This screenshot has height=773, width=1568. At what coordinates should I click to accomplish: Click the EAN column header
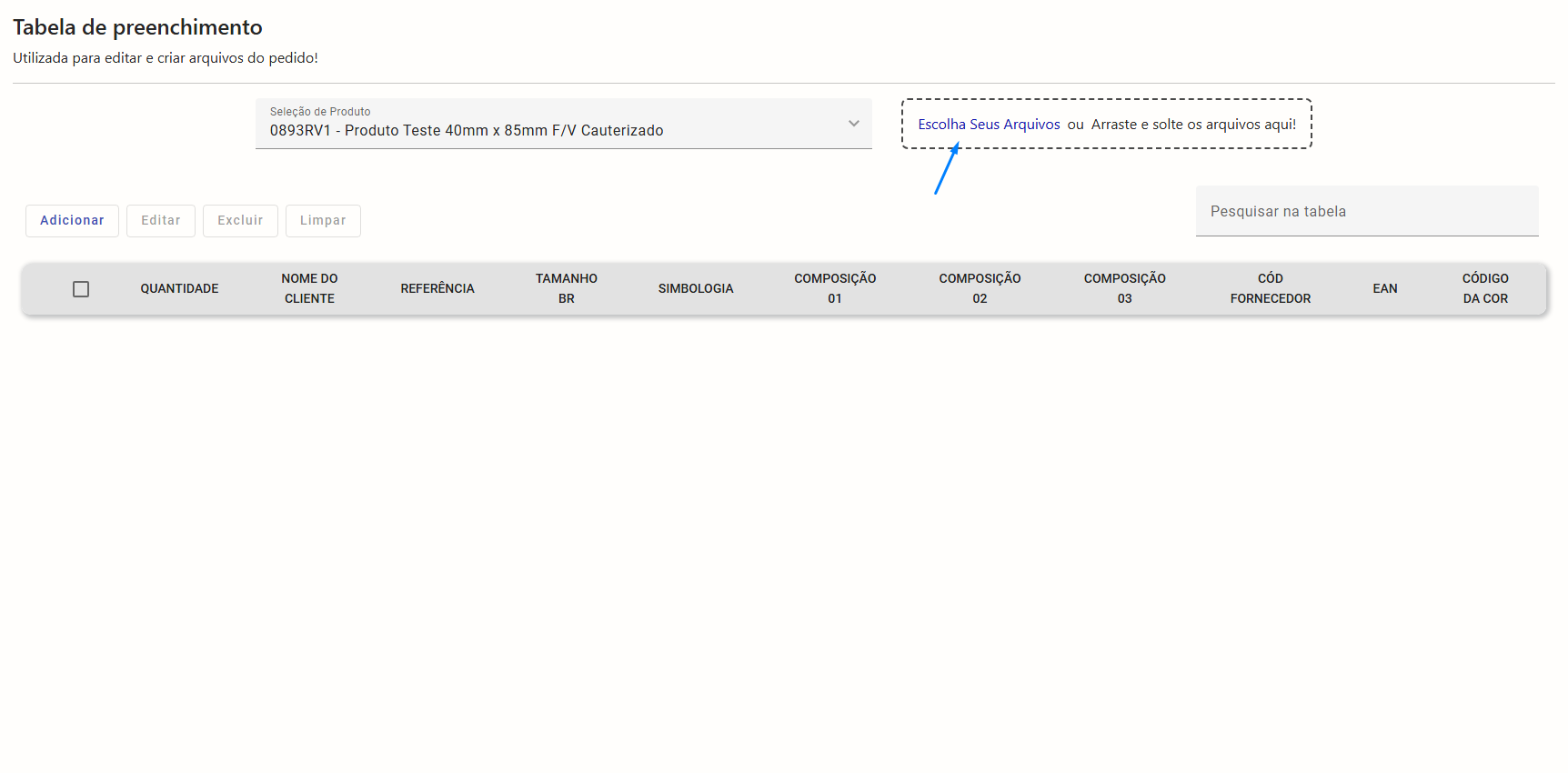tap(1384, 289)
